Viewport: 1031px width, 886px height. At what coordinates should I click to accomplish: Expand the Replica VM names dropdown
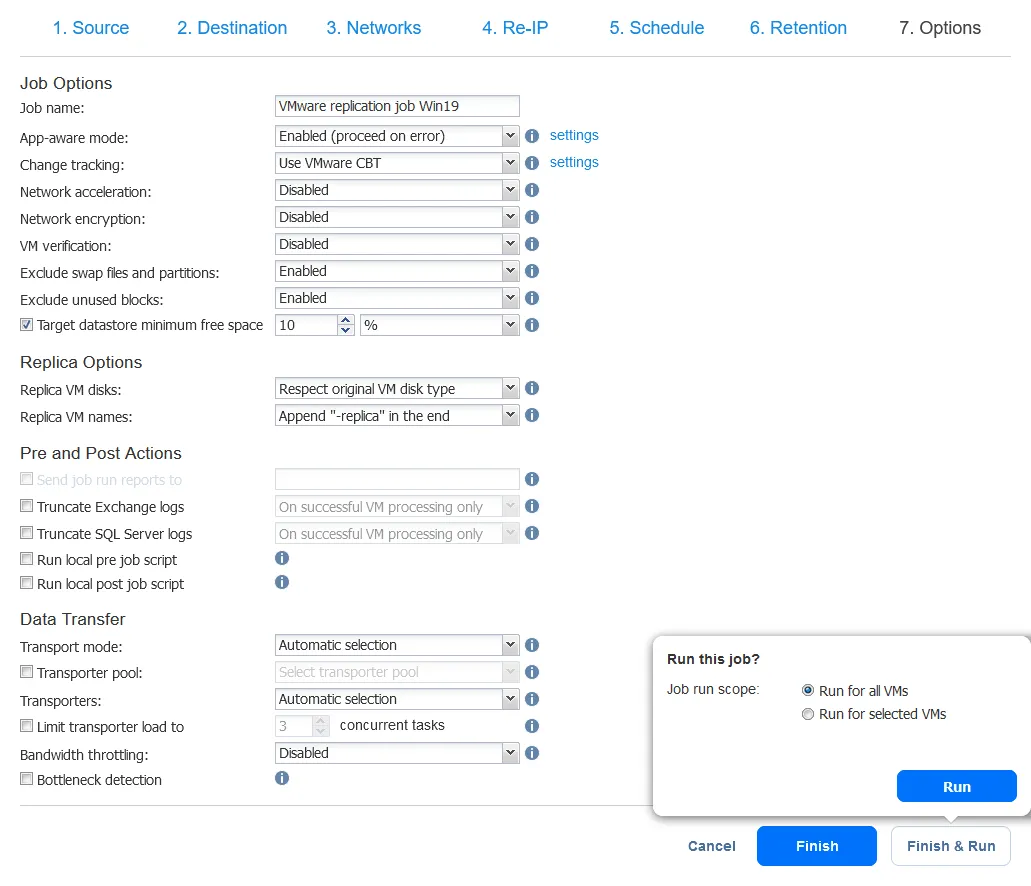pyautogui.click(x=509, y=415)
